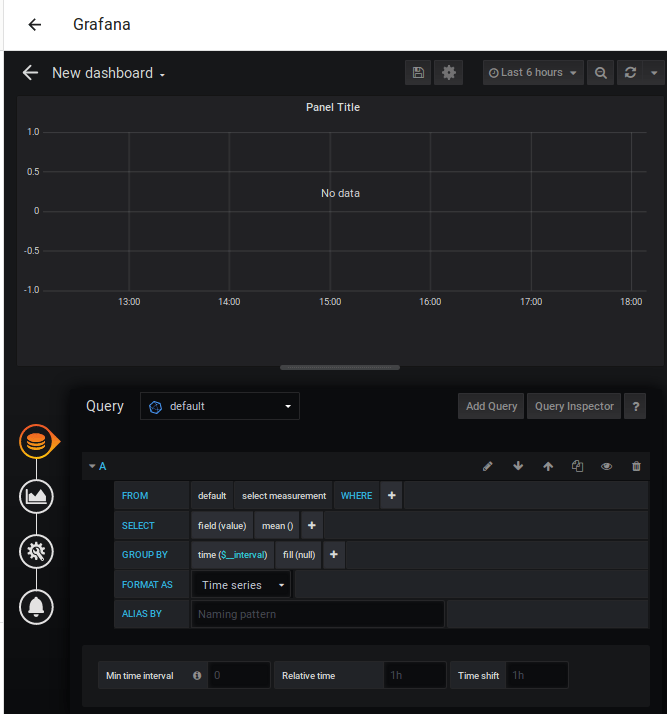Image resolution: width=667 pixels, height=714 pixels.
Task: Expand the Time series format dropdown
Action: click(242, 585)
